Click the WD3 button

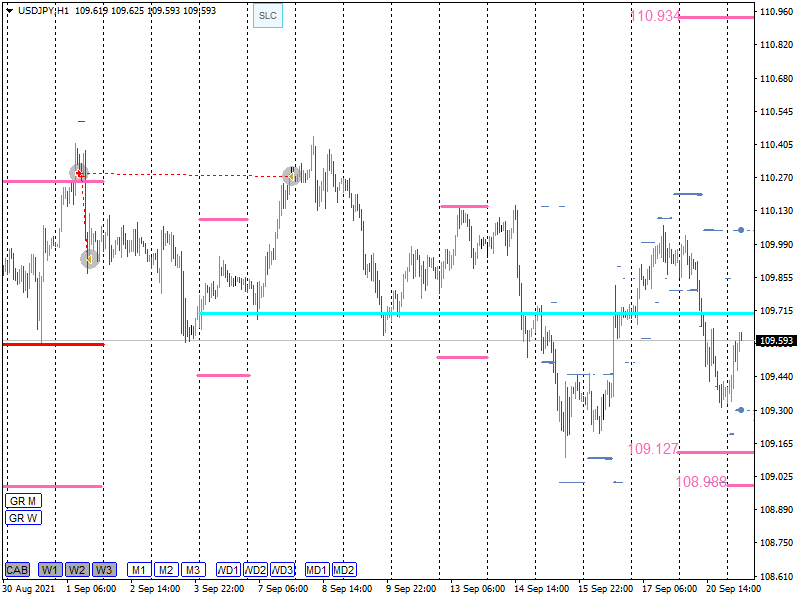(x=282, y=570)
